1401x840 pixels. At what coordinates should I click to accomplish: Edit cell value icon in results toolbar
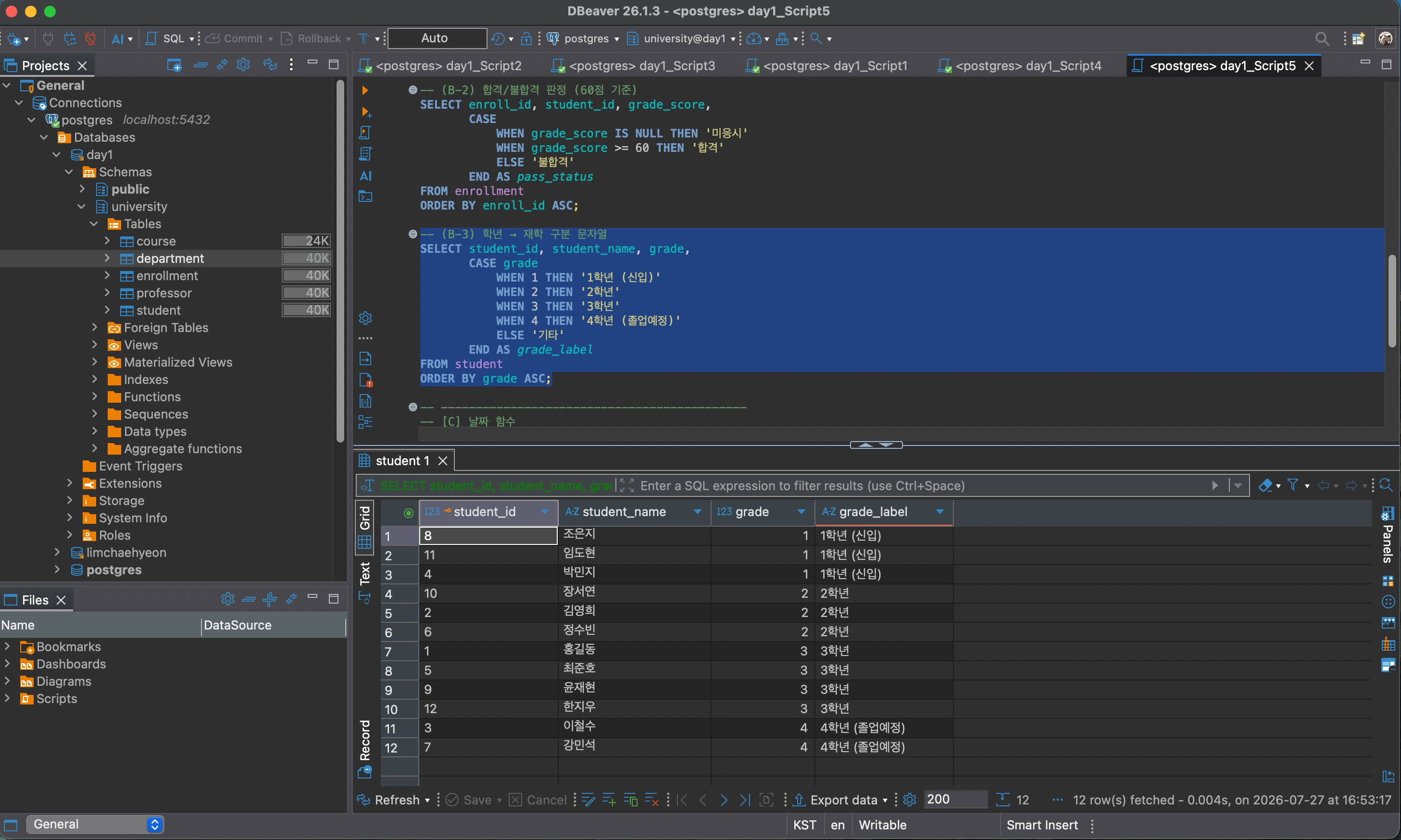[588, 800]
